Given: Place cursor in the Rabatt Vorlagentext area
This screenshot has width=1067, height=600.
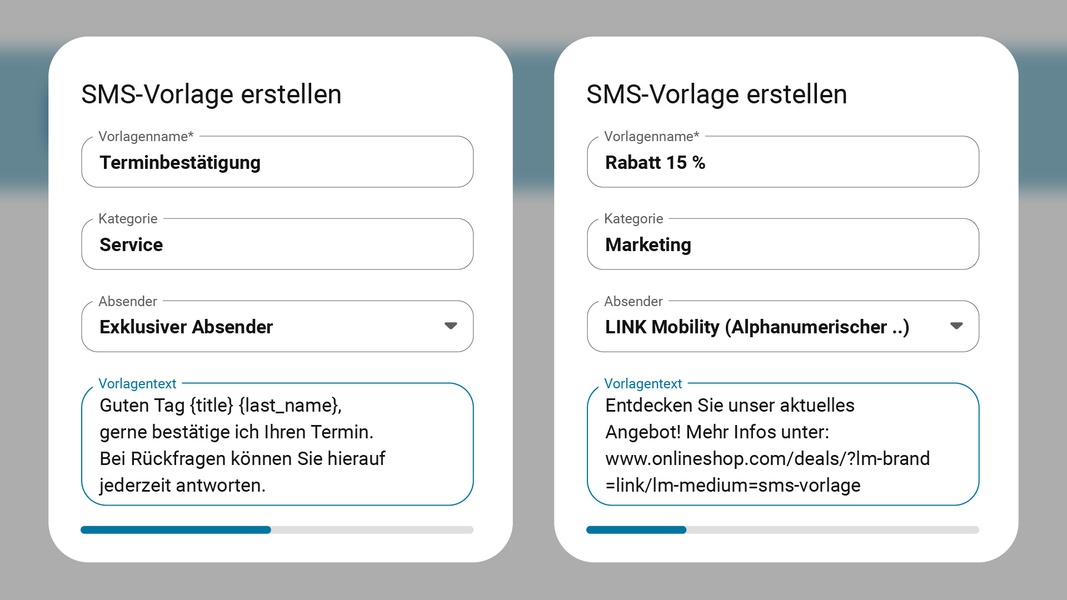Looking at the screenshot, I should coord(783,445).
